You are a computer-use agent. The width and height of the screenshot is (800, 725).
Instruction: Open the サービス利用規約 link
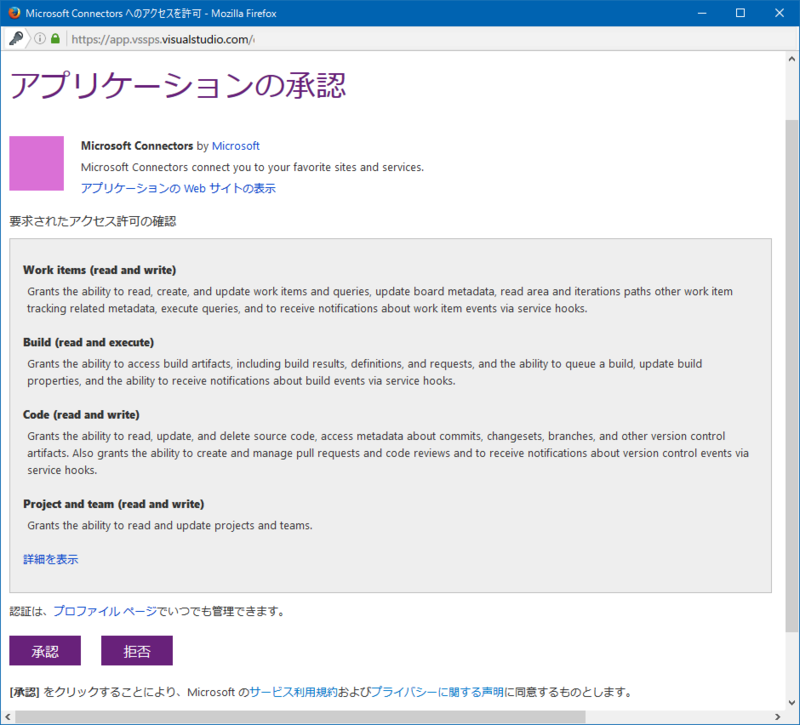coord(293,692)
